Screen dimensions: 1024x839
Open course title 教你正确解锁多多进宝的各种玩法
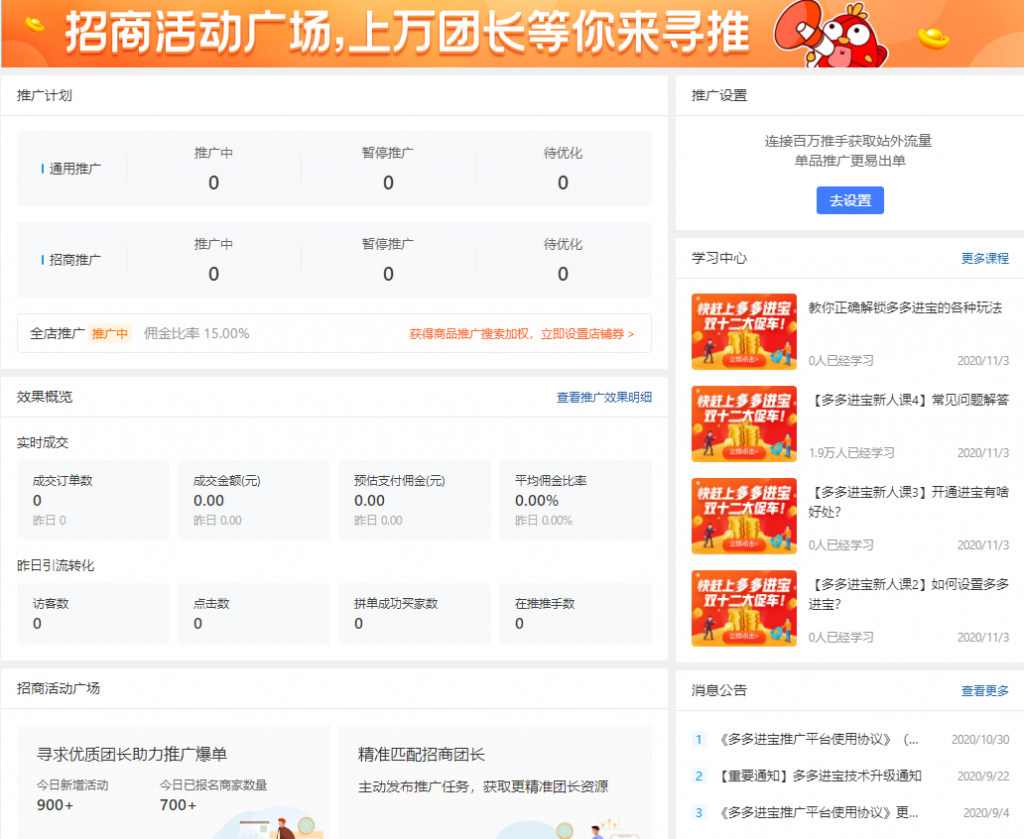point(905,308)
